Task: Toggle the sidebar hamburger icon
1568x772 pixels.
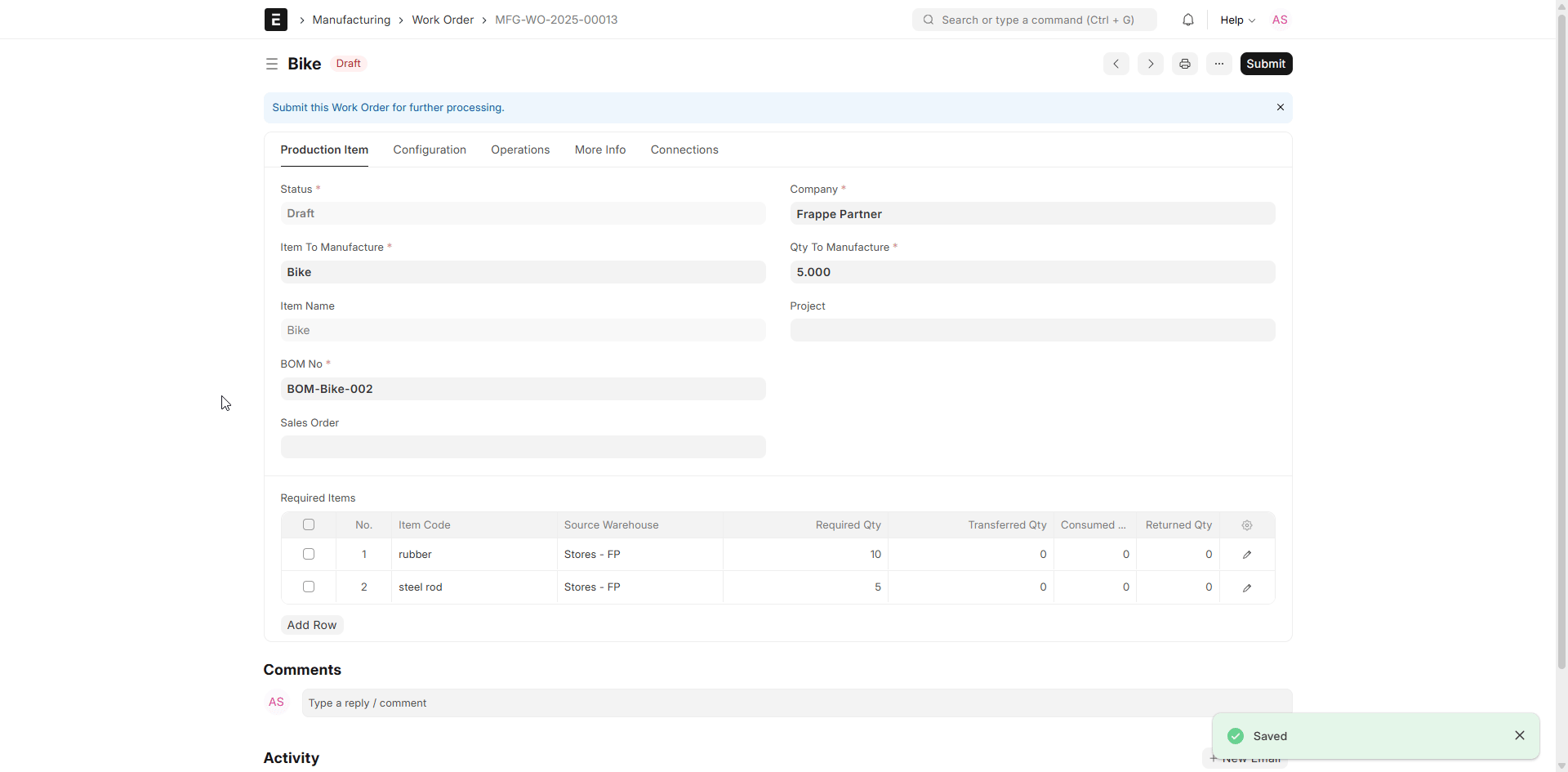Action: [x=272, y=64]
